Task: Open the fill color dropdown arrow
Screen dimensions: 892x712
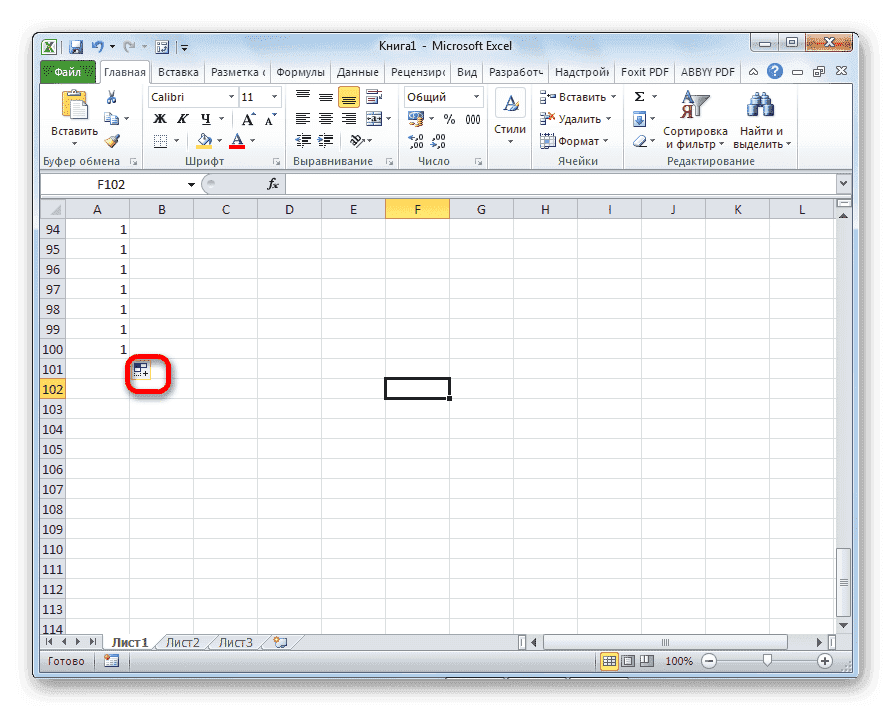Action: 218,139
